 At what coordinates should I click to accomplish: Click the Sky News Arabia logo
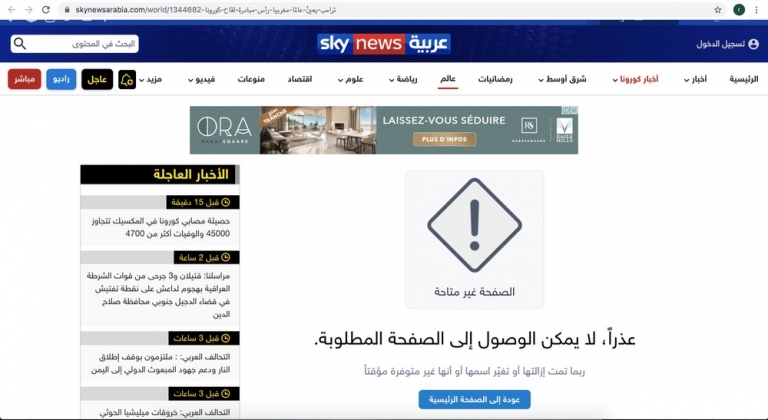point(384,44)
